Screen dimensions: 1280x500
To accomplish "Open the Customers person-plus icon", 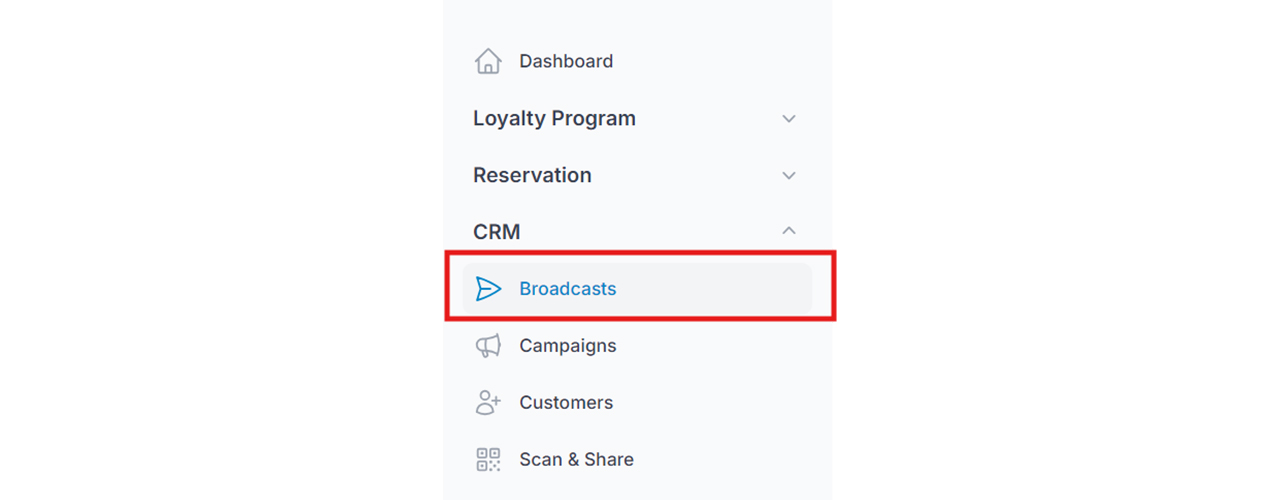I will tap(487, 403).
